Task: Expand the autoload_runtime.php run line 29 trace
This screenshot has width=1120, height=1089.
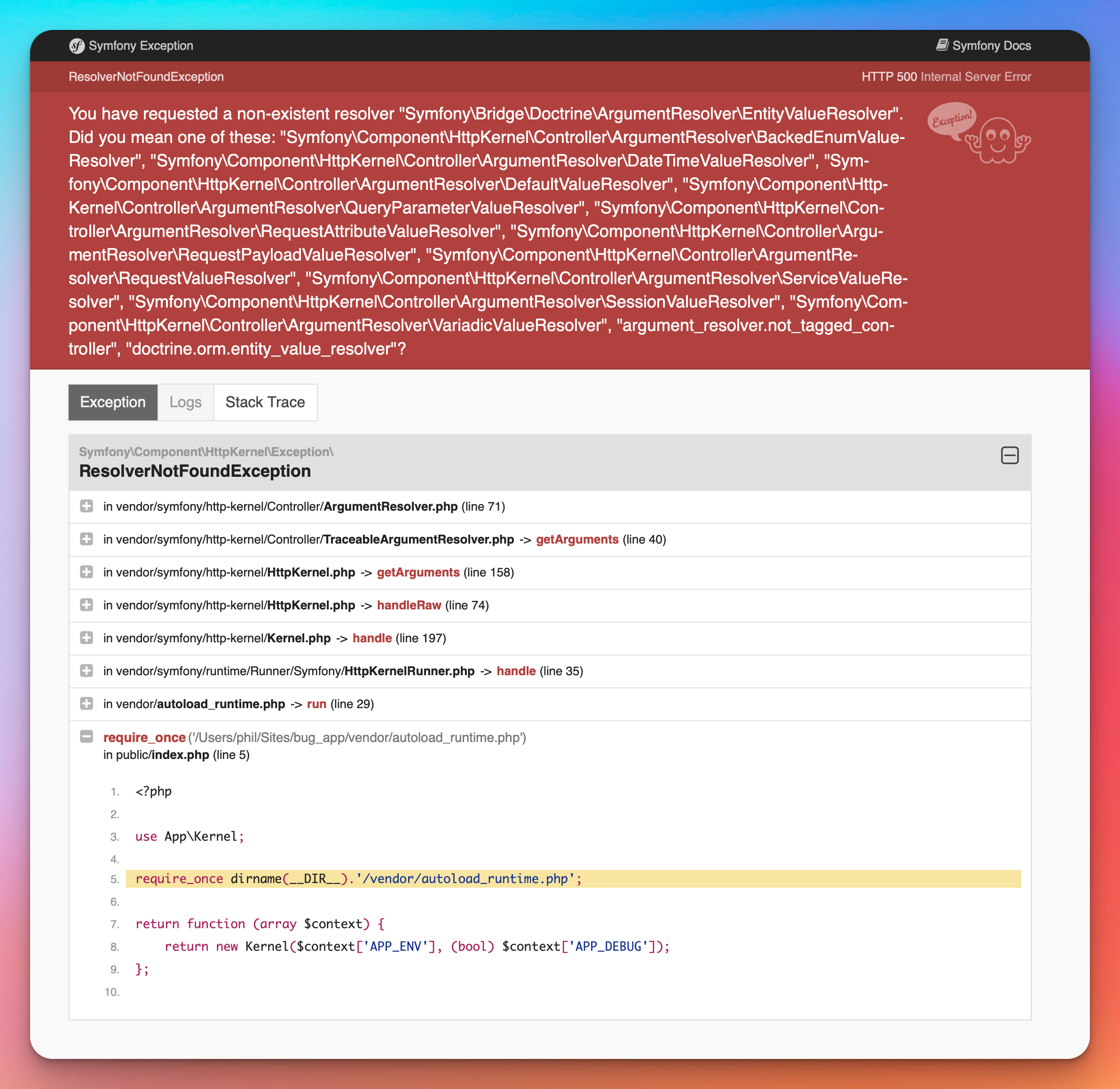Action: tap(87, 703)
